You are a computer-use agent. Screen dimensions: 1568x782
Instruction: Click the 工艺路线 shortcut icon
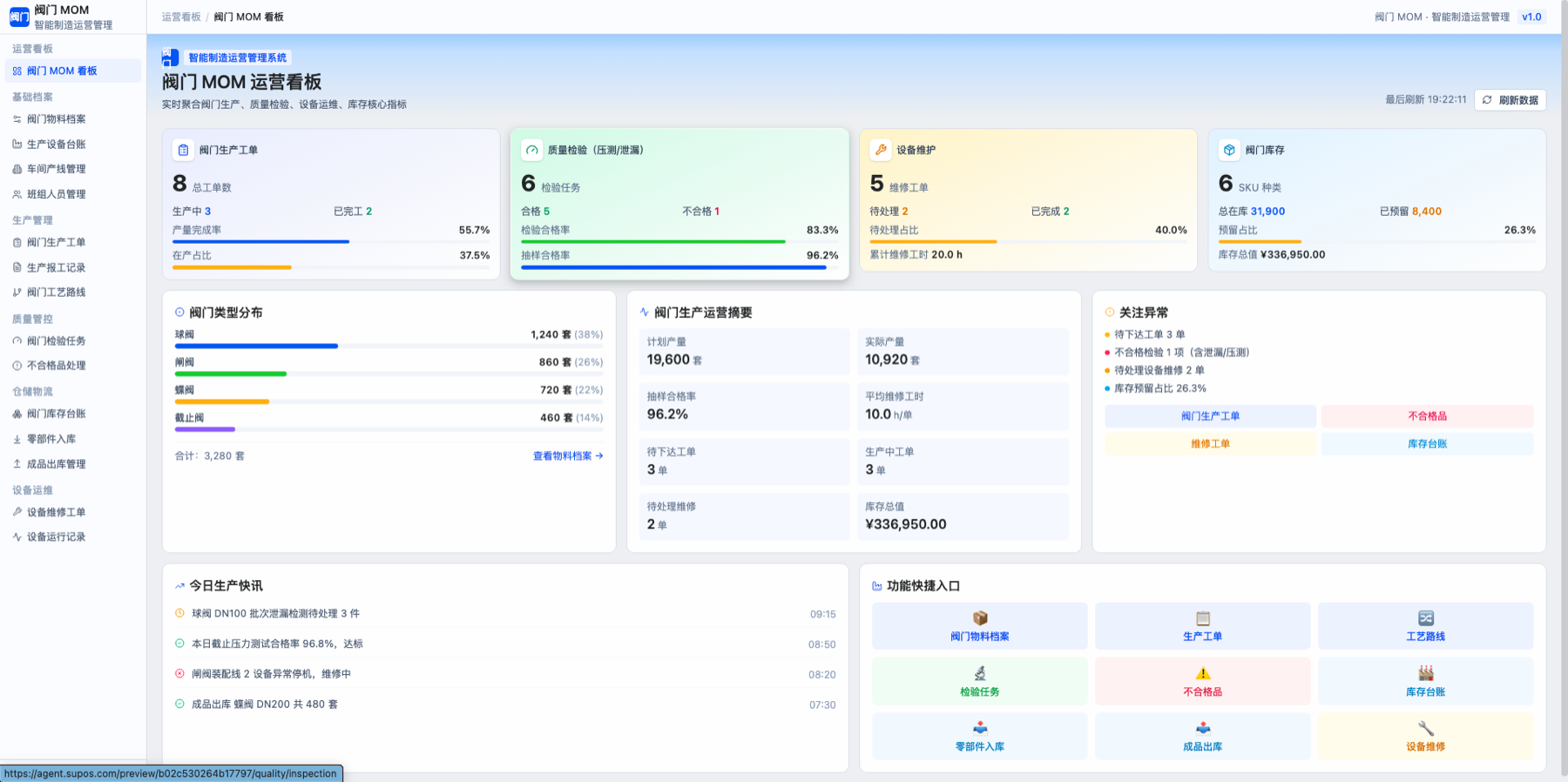(x=1426, y=618)
